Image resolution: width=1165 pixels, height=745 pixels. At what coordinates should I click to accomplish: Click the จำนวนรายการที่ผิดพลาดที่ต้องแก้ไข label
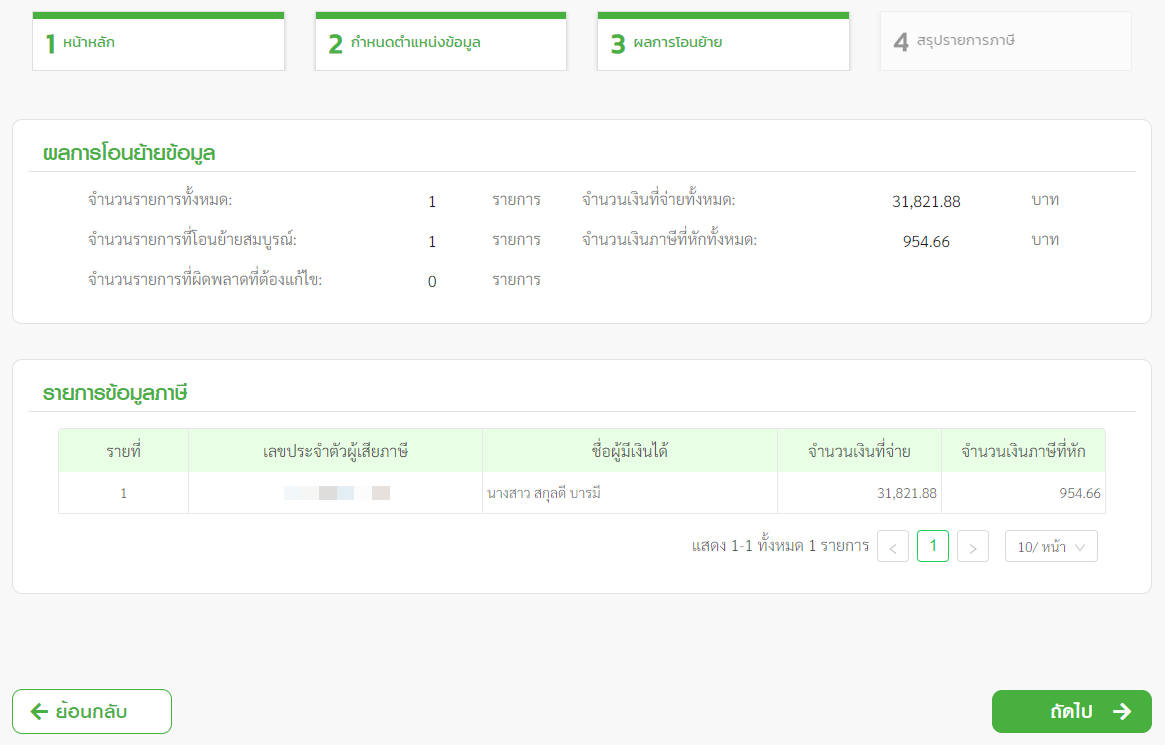coord(204,280)
